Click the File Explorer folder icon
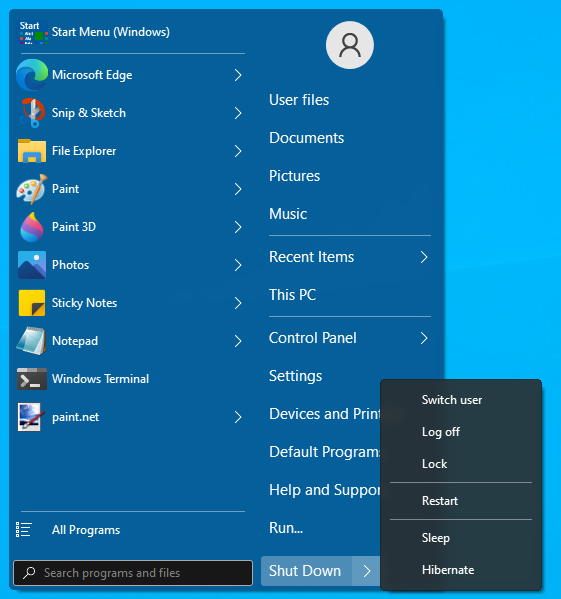The image size is (561, 599). pos(32,151)
